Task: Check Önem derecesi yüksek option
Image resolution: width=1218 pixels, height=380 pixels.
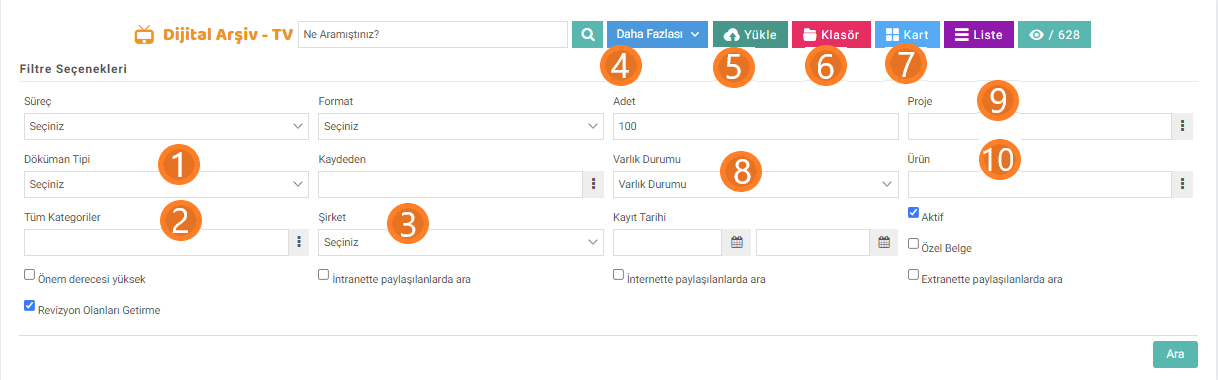Action: tap(29, 274)
